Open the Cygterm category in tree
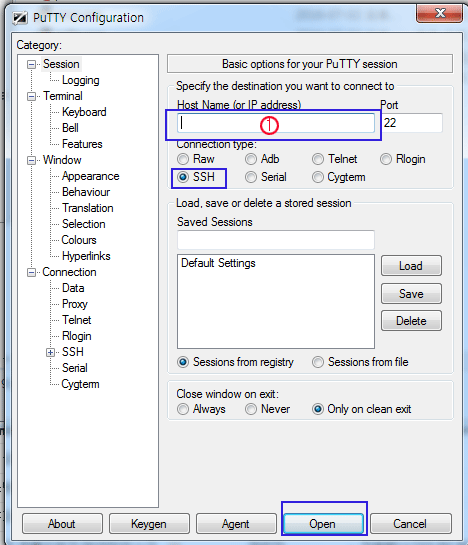The width and height of the screenshot is (468, 545). [80, 384]
